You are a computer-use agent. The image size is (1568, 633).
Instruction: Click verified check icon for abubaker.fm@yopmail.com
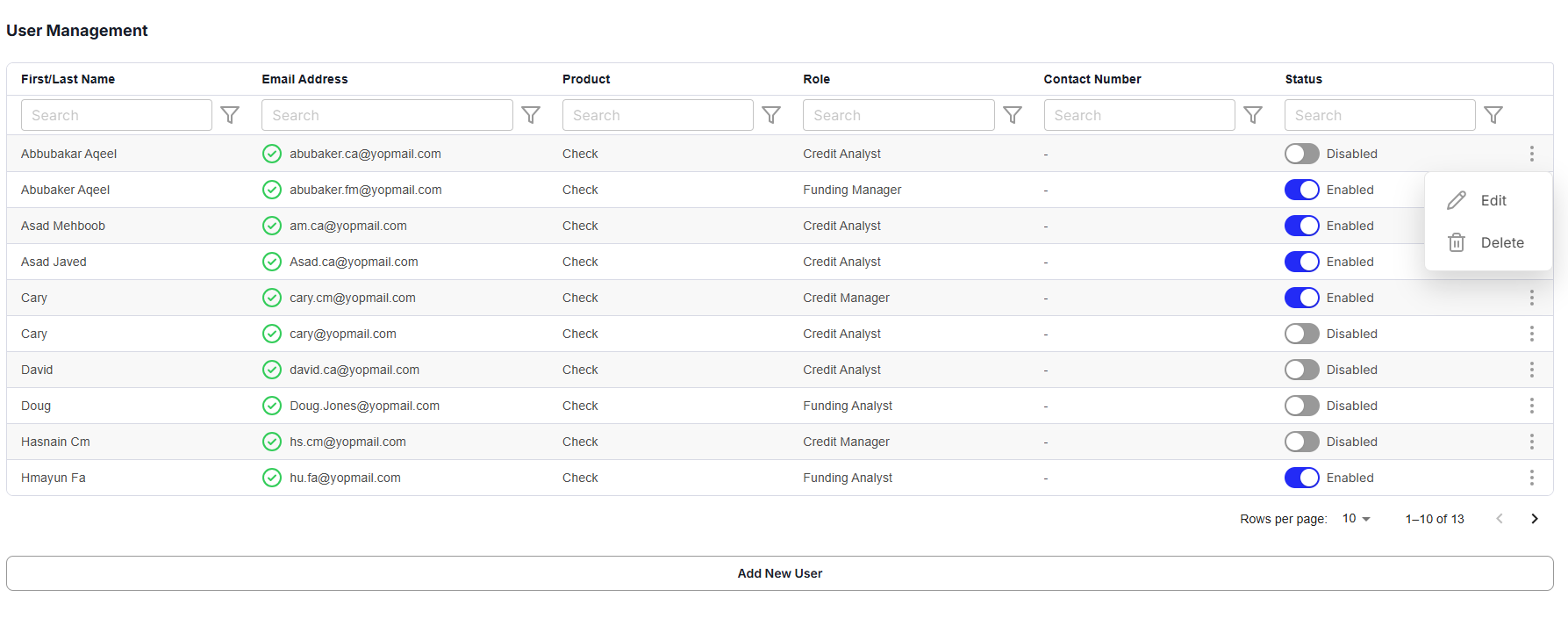point(272,190)
